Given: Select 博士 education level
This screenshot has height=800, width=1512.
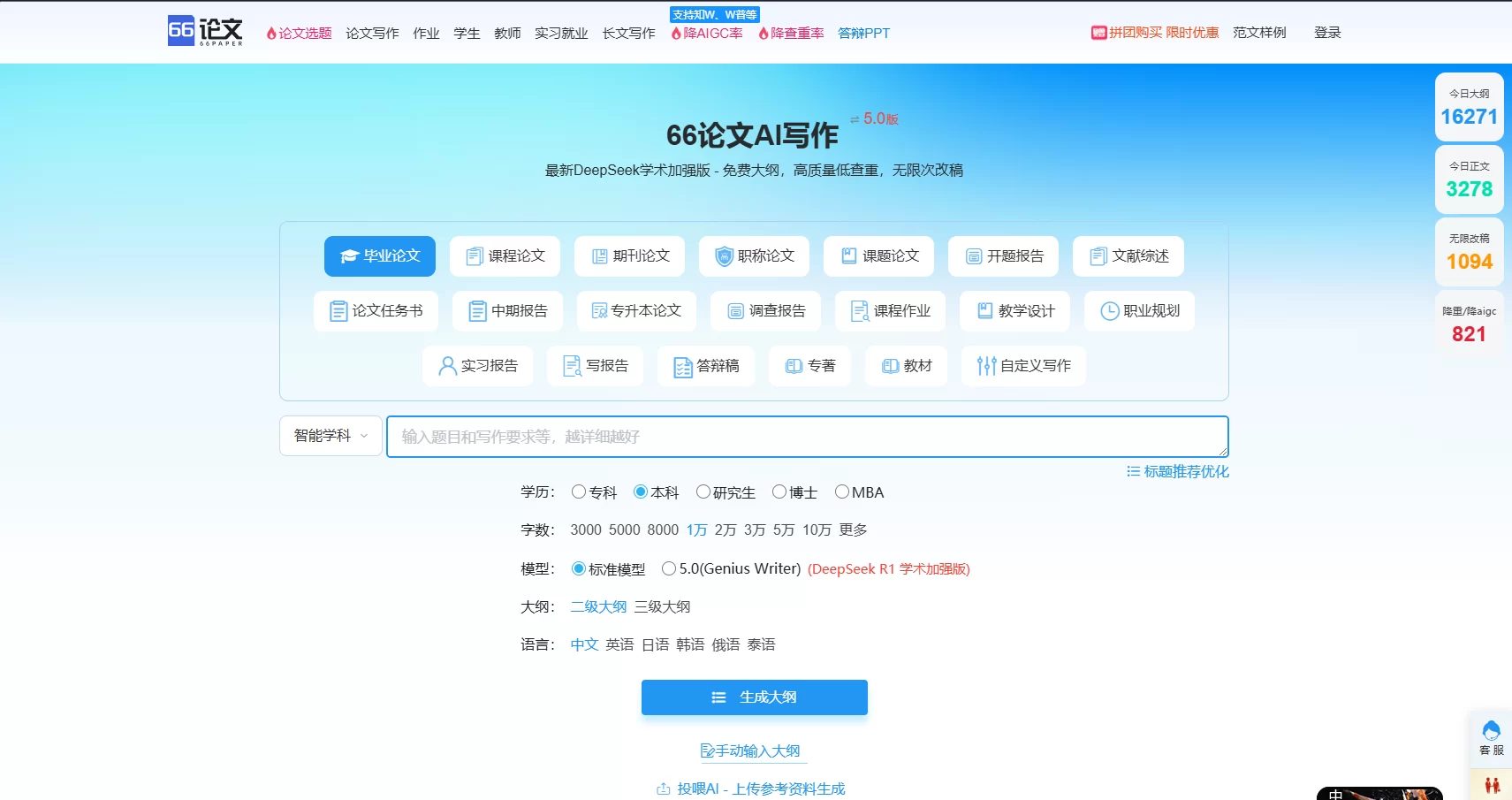Looking at the screenshot, I should tap(794, 492).
